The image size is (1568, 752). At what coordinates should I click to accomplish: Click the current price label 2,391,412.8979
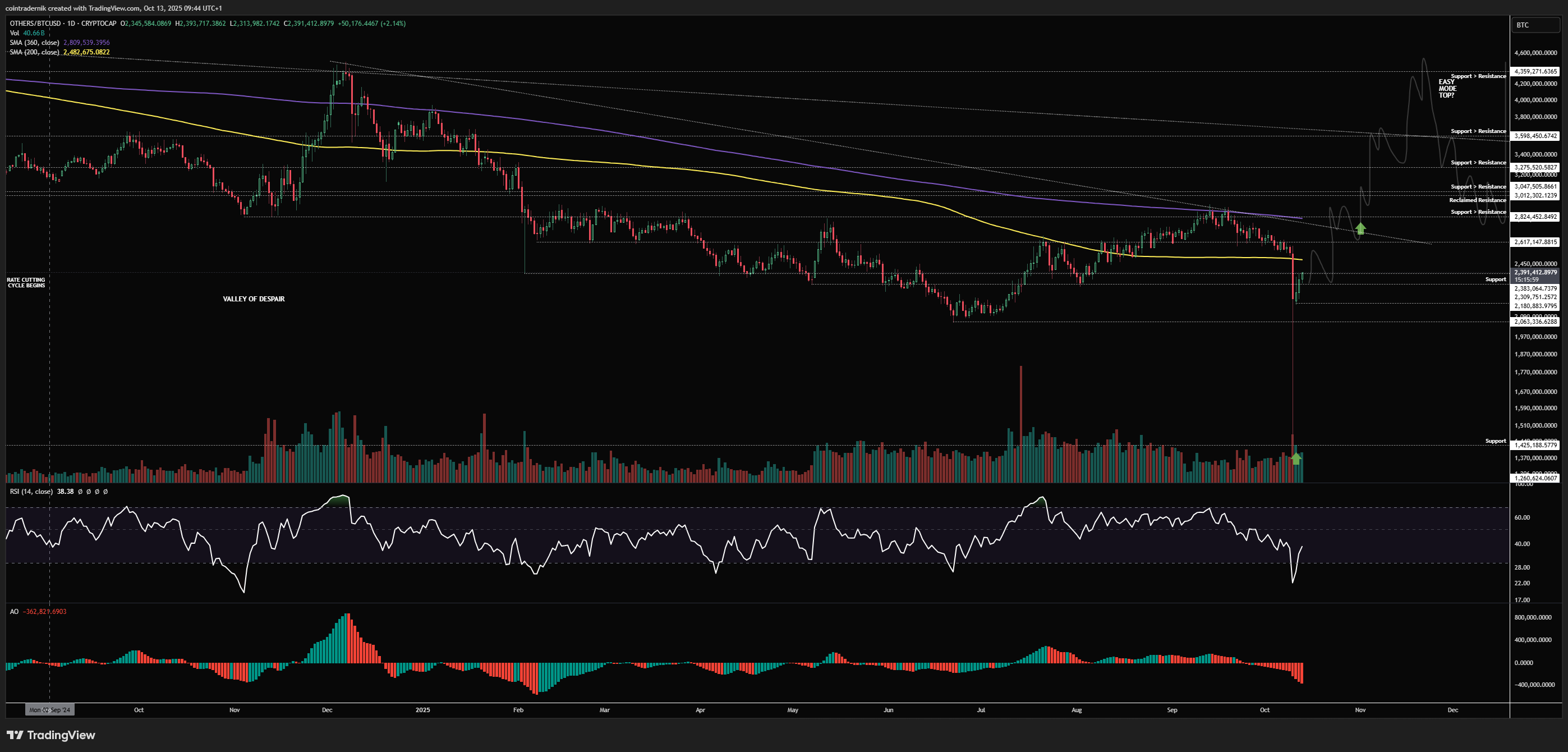point(1535,272)
